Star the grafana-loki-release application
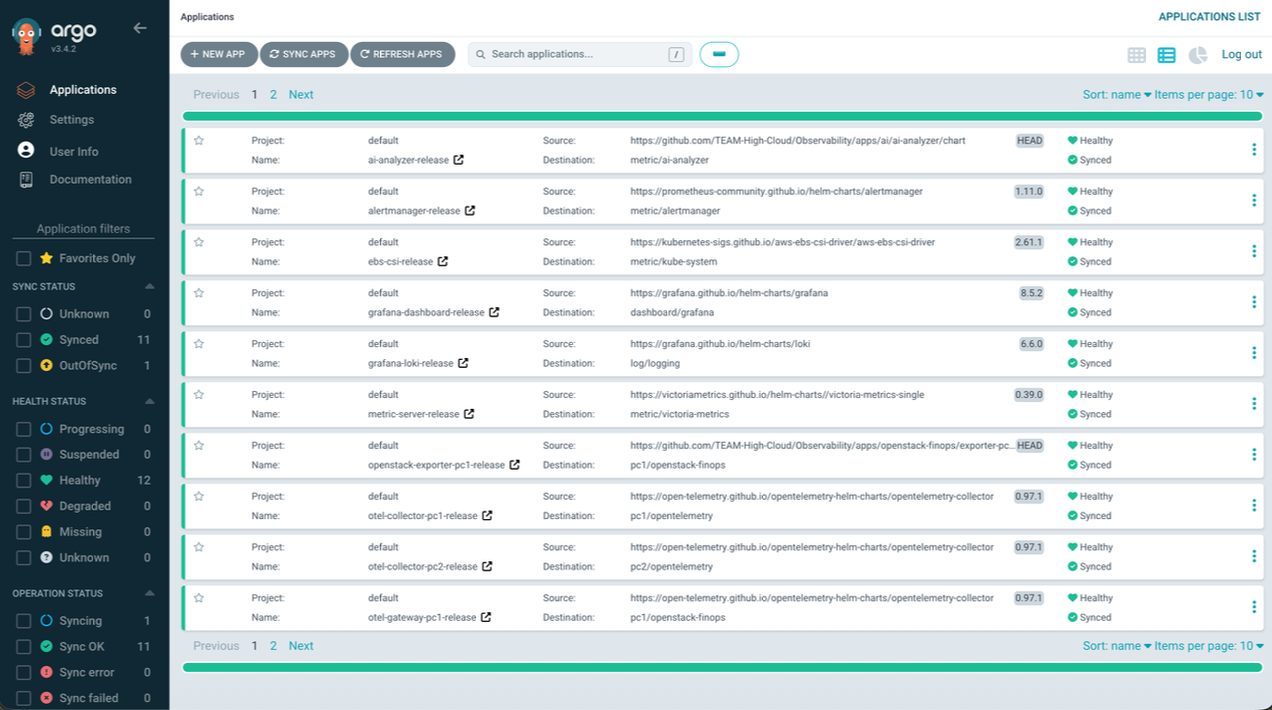 tap(199, 344)
